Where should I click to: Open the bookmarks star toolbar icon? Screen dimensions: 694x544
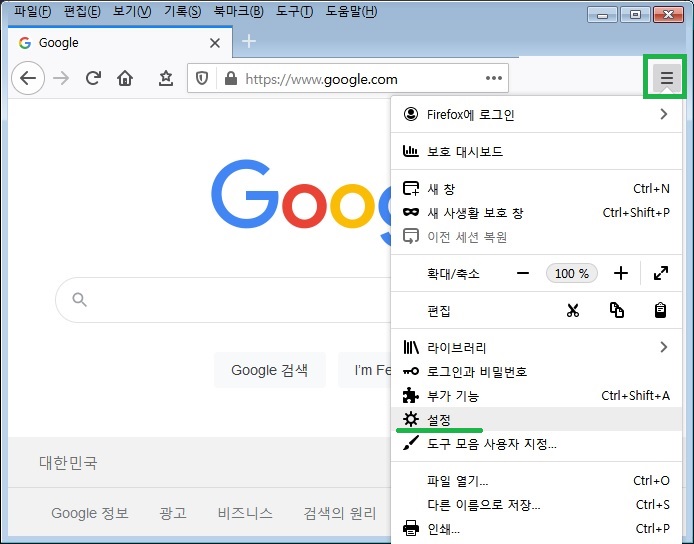[166, 78]
